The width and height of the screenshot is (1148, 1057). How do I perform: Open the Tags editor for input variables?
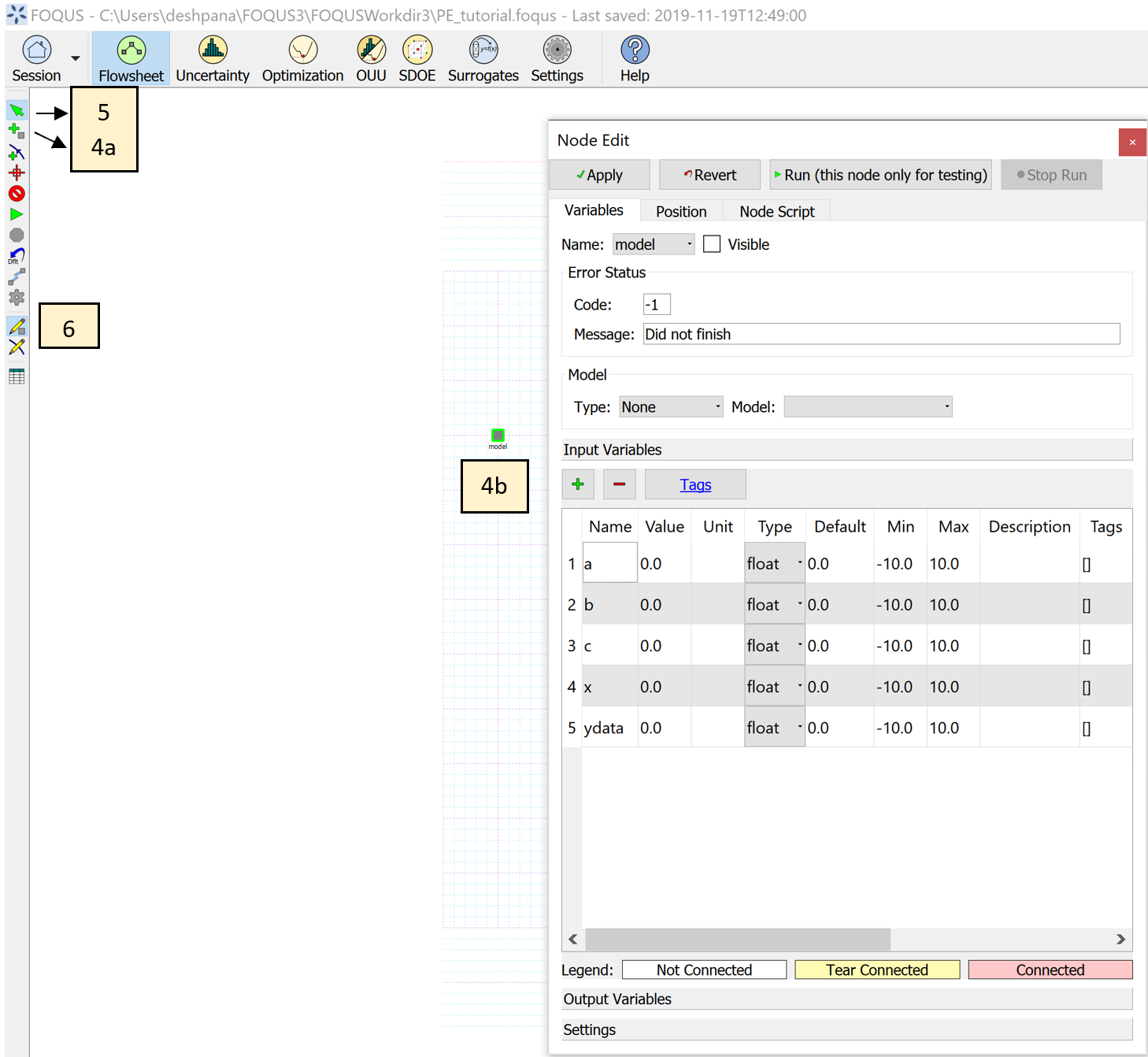coord(694,484)
